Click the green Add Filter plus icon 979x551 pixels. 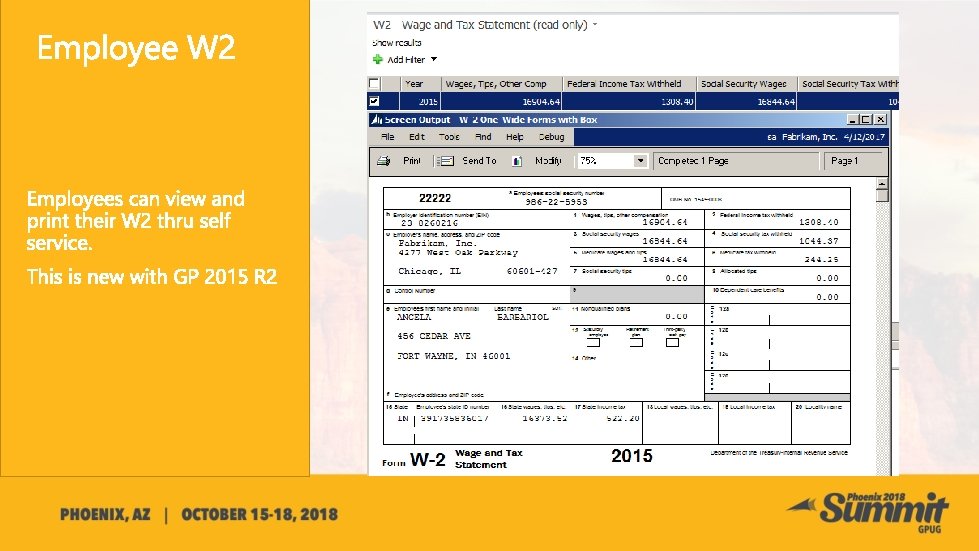click(377, 60)
